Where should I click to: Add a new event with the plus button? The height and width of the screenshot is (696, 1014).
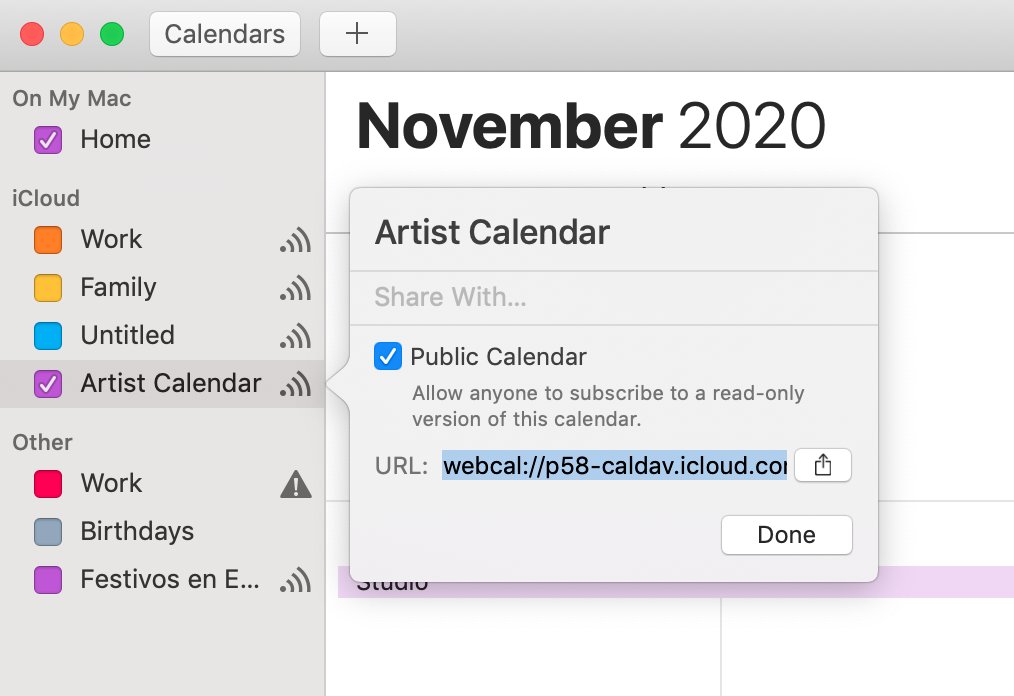358,34
